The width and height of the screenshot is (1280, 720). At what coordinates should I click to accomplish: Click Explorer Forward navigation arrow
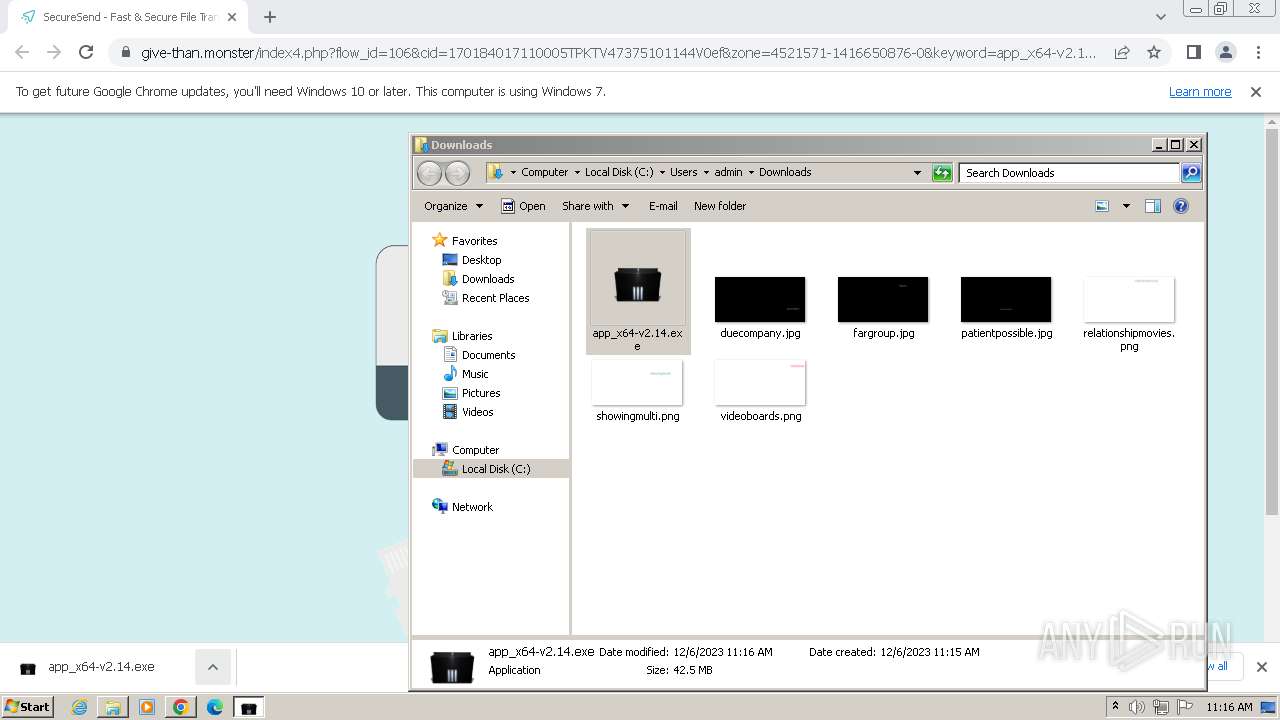point(457,173)
